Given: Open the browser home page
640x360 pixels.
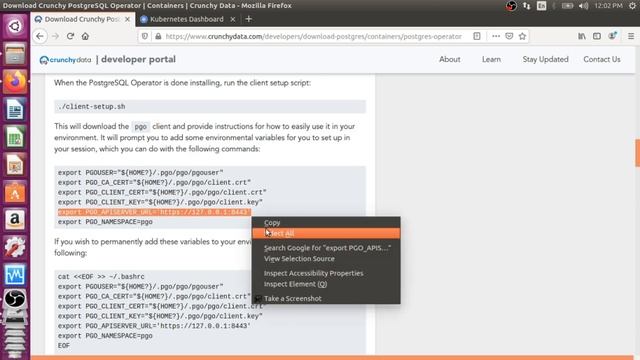Looking at the screenshot, I should pos(85,36).
